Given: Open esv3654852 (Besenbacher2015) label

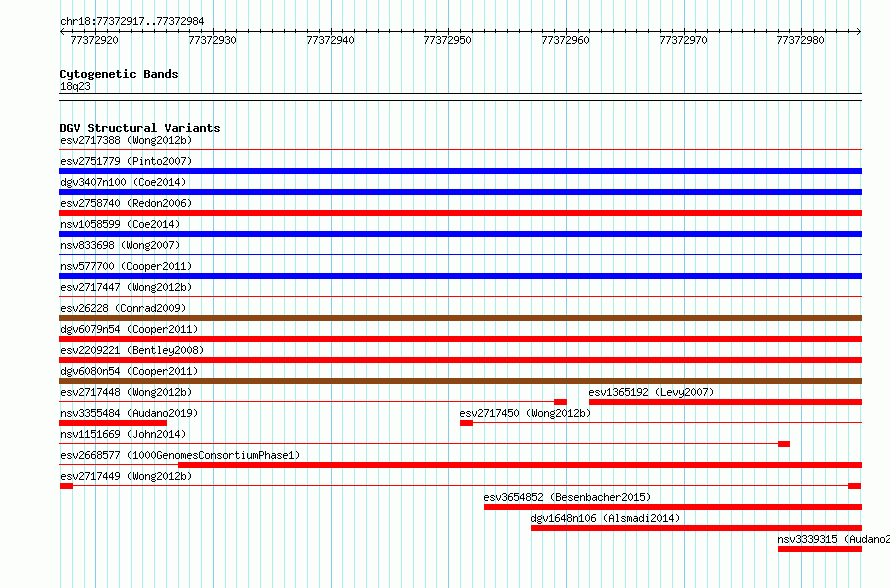Looking at the screenshot, I should [567, 497].
